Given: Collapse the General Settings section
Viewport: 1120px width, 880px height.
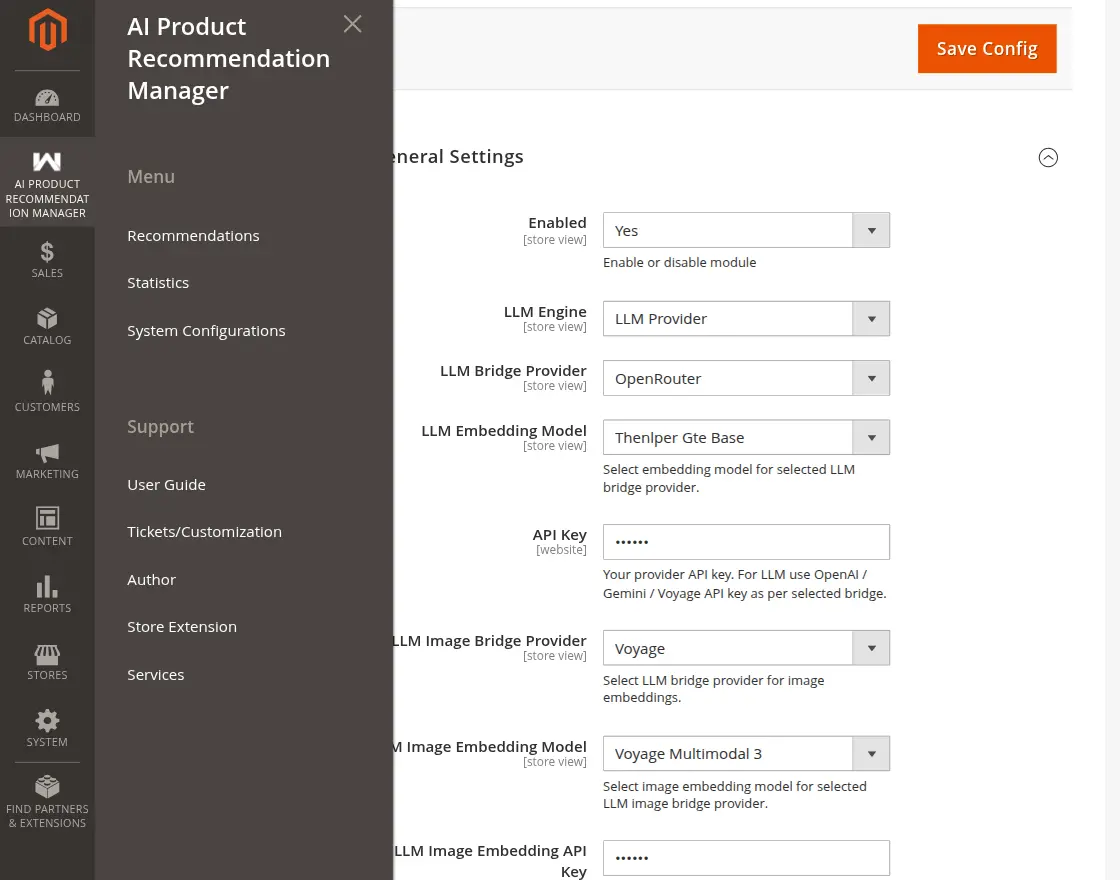Looking at the screenshot, I should point(1047,157).
